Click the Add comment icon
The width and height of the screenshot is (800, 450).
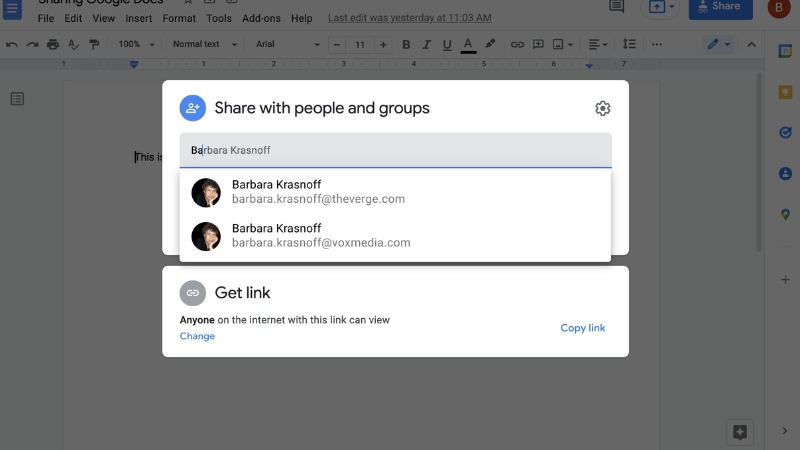point(538,44)
